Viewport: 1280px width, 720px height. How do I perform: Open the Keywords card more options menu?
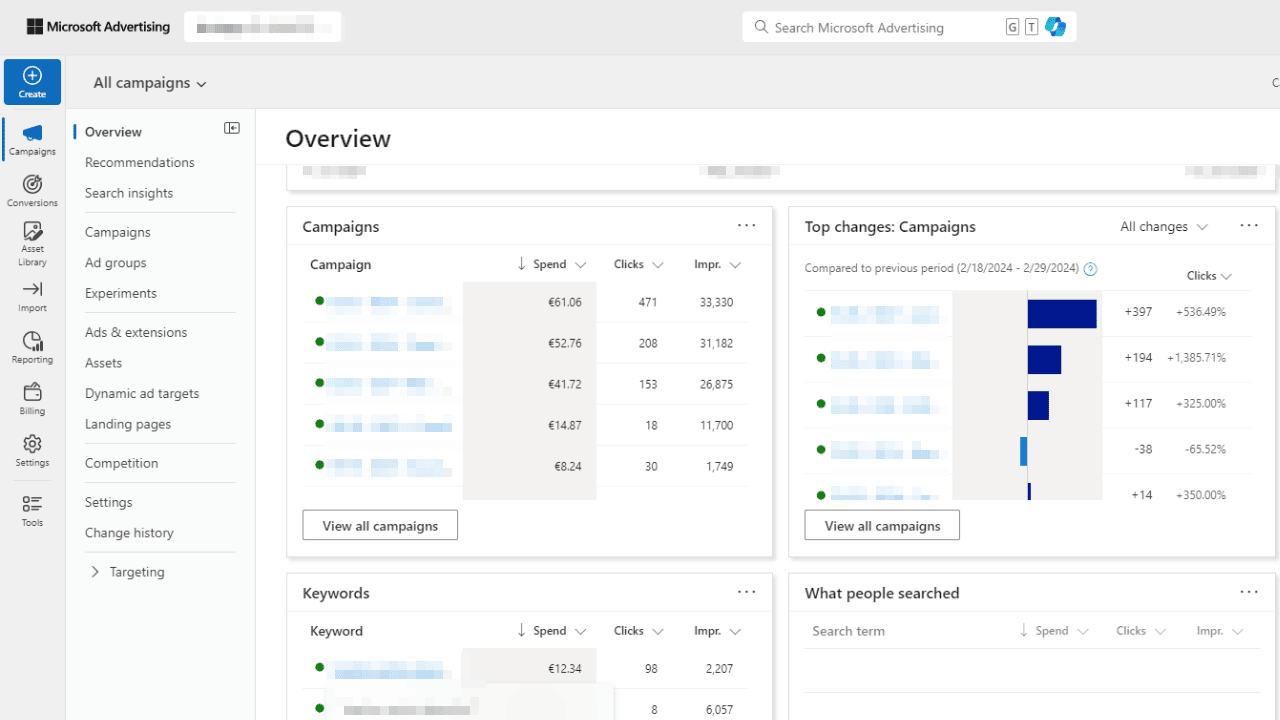pos(746,592)
